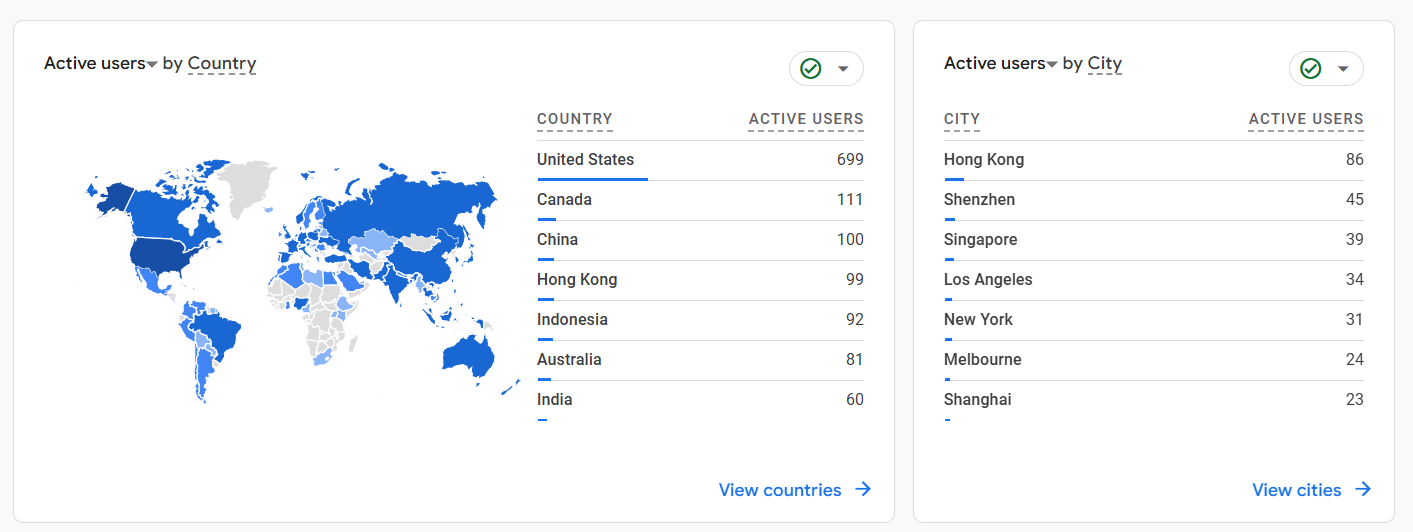
Task: Open data quality dropdown arrow in Country card
Action: point(843,69)
